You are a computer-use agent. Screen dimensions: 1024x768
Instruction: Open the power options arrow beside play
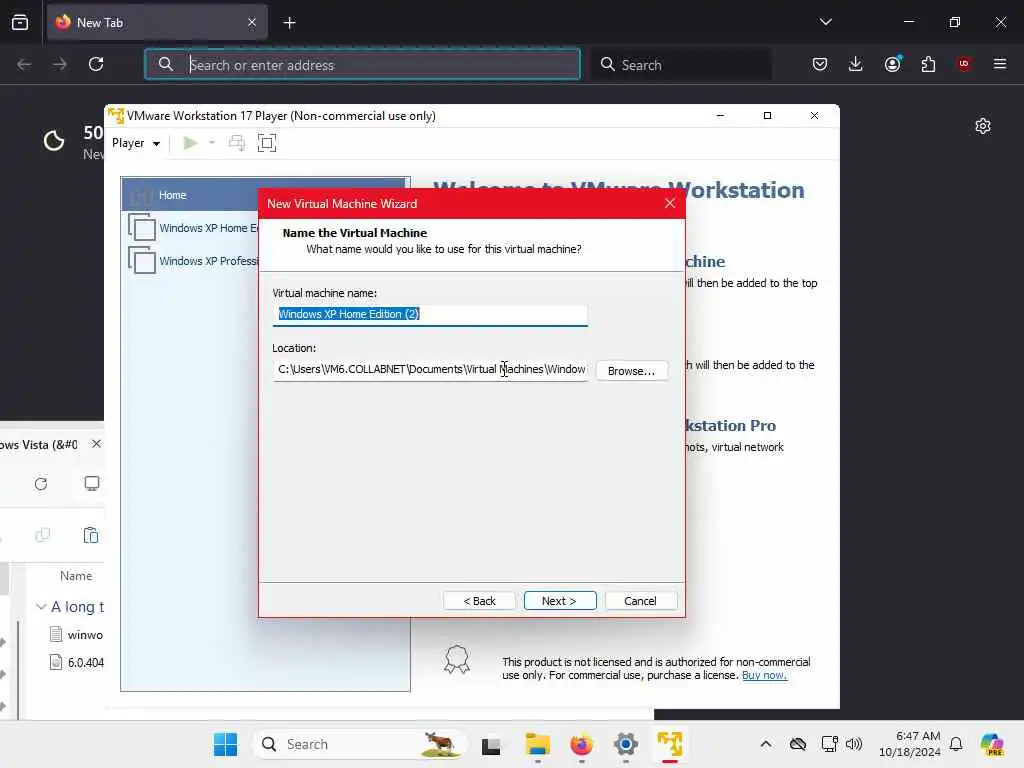[x=212, y=143]
